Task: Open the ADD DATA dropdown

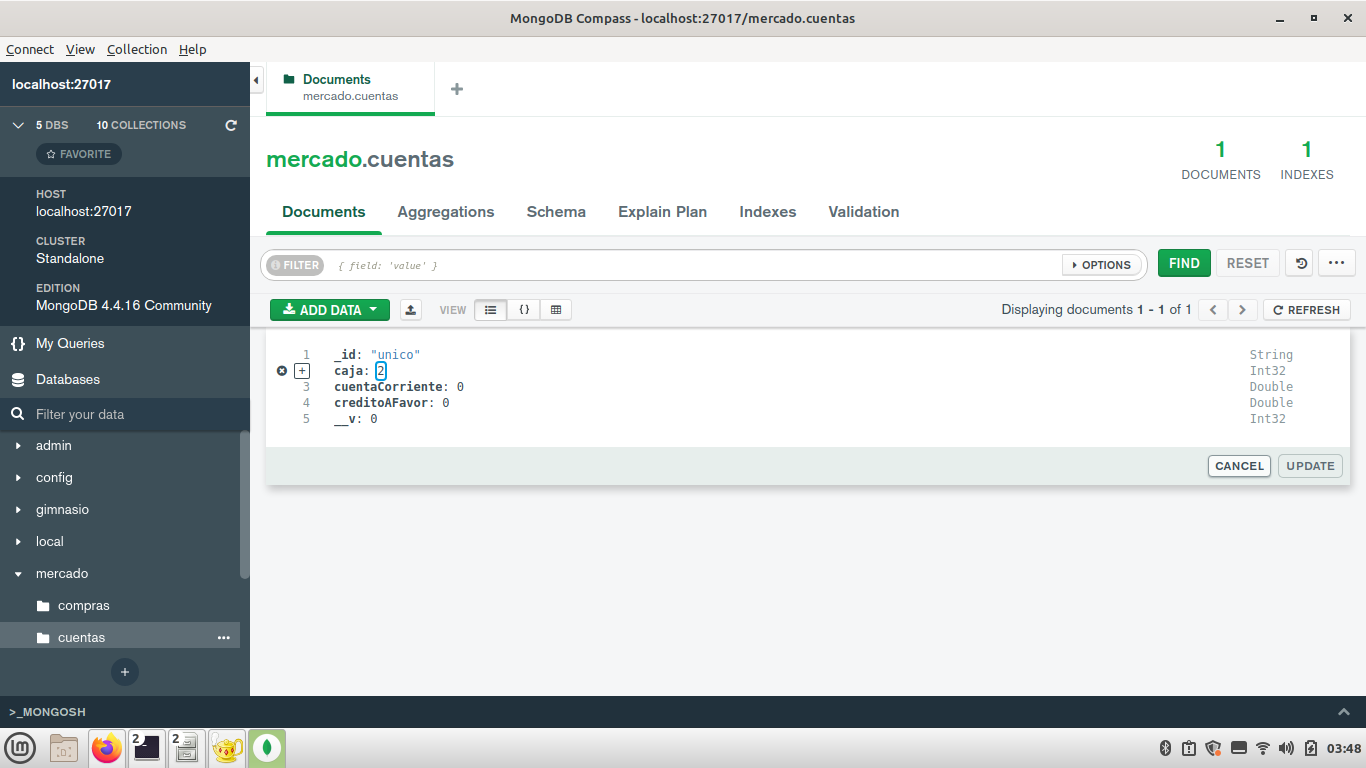Action: (x=330, y=310)
